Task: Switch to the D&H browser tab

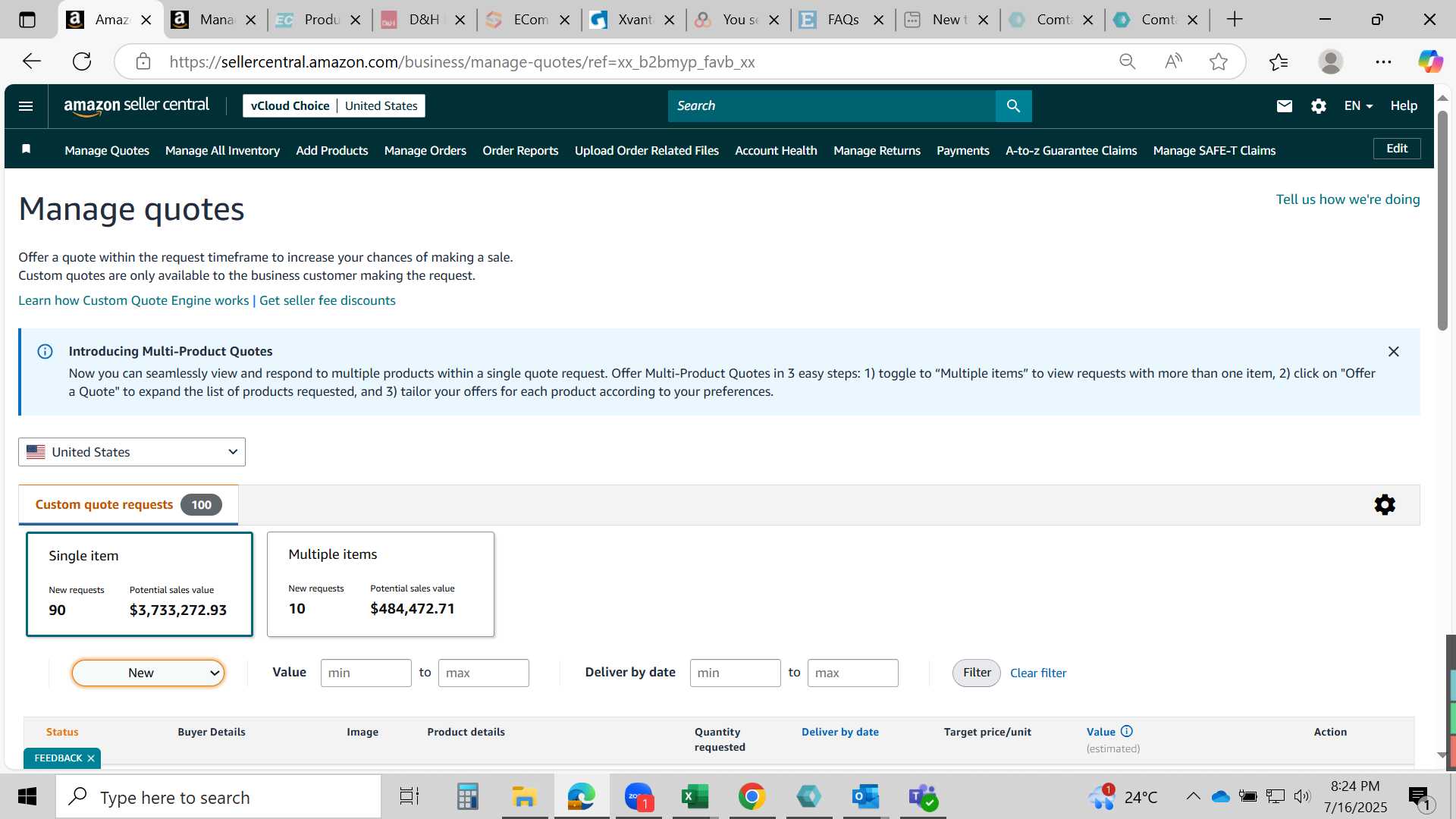Action: [424, 20]
